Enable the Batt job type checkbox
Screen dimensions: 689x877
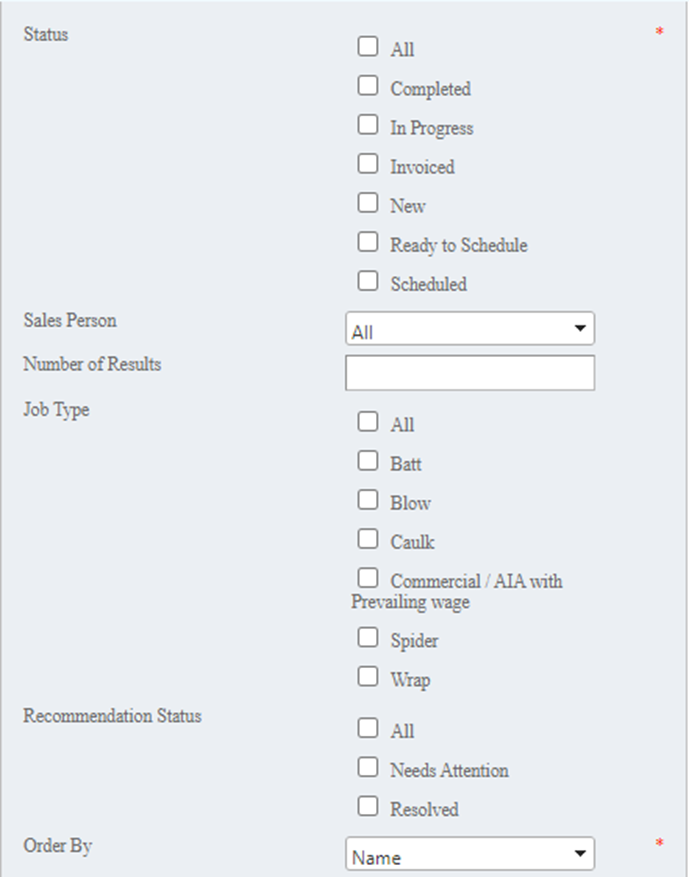coord(368,461)
